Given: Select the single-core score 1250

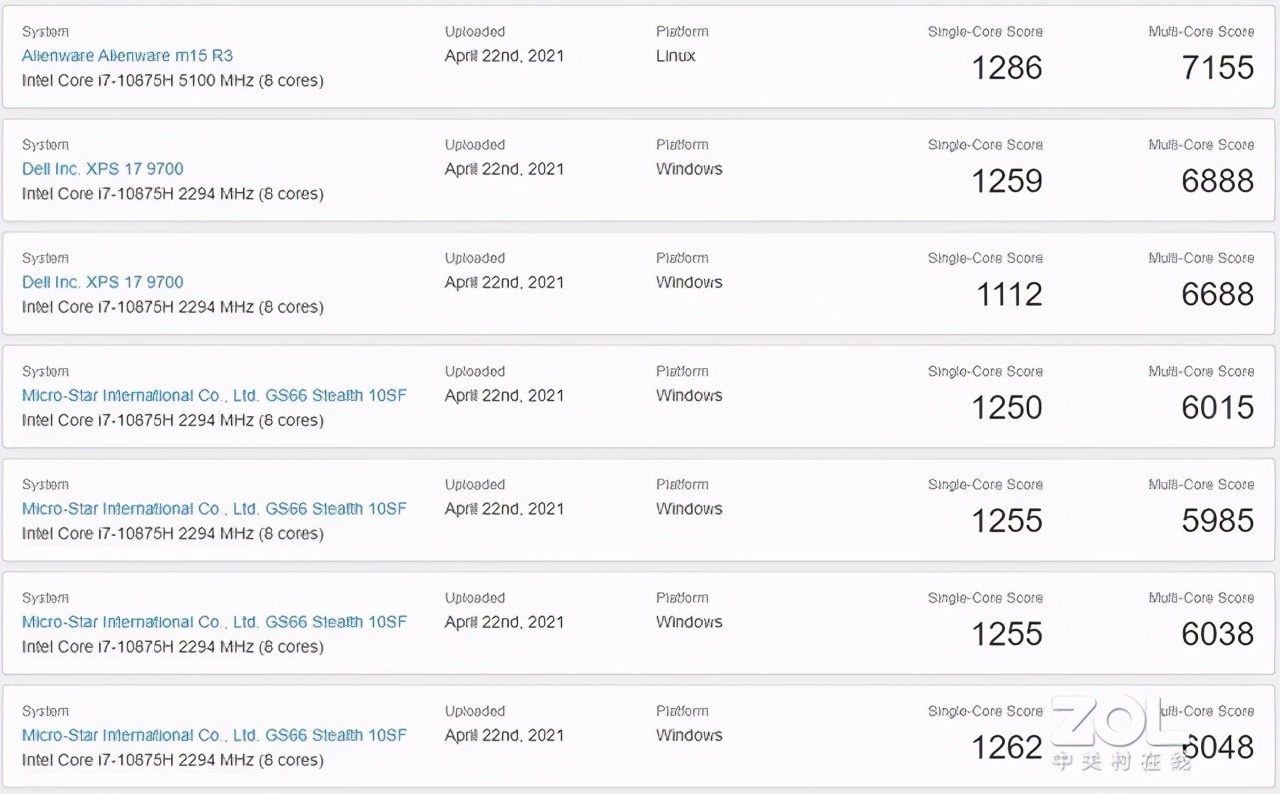Looking at the screenshot, I should coord(1007,407).
